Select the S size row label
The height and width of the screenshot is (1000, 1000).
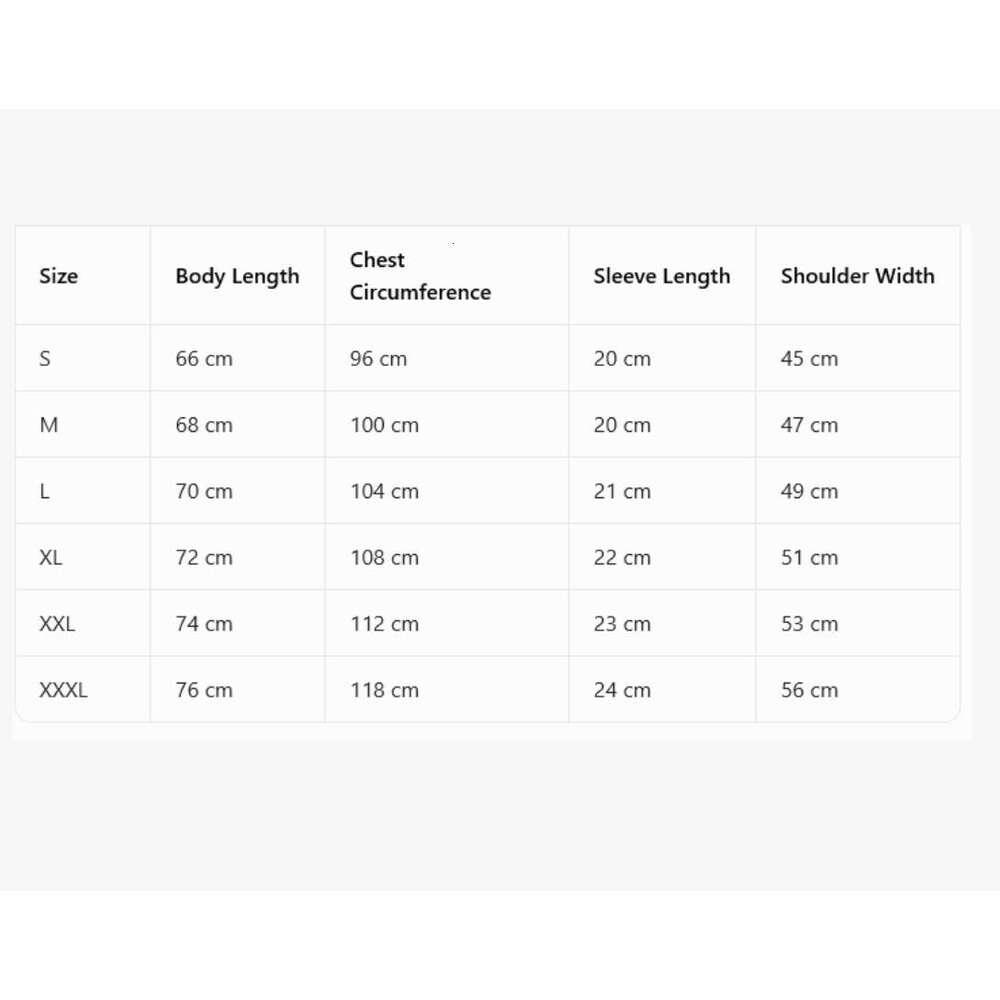45,358
